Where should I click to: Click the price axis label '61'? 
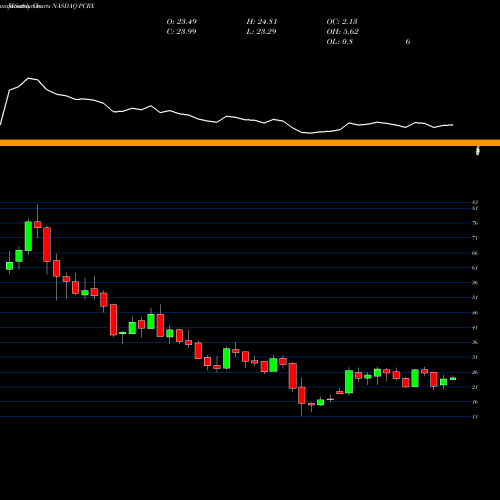[475, 268]
